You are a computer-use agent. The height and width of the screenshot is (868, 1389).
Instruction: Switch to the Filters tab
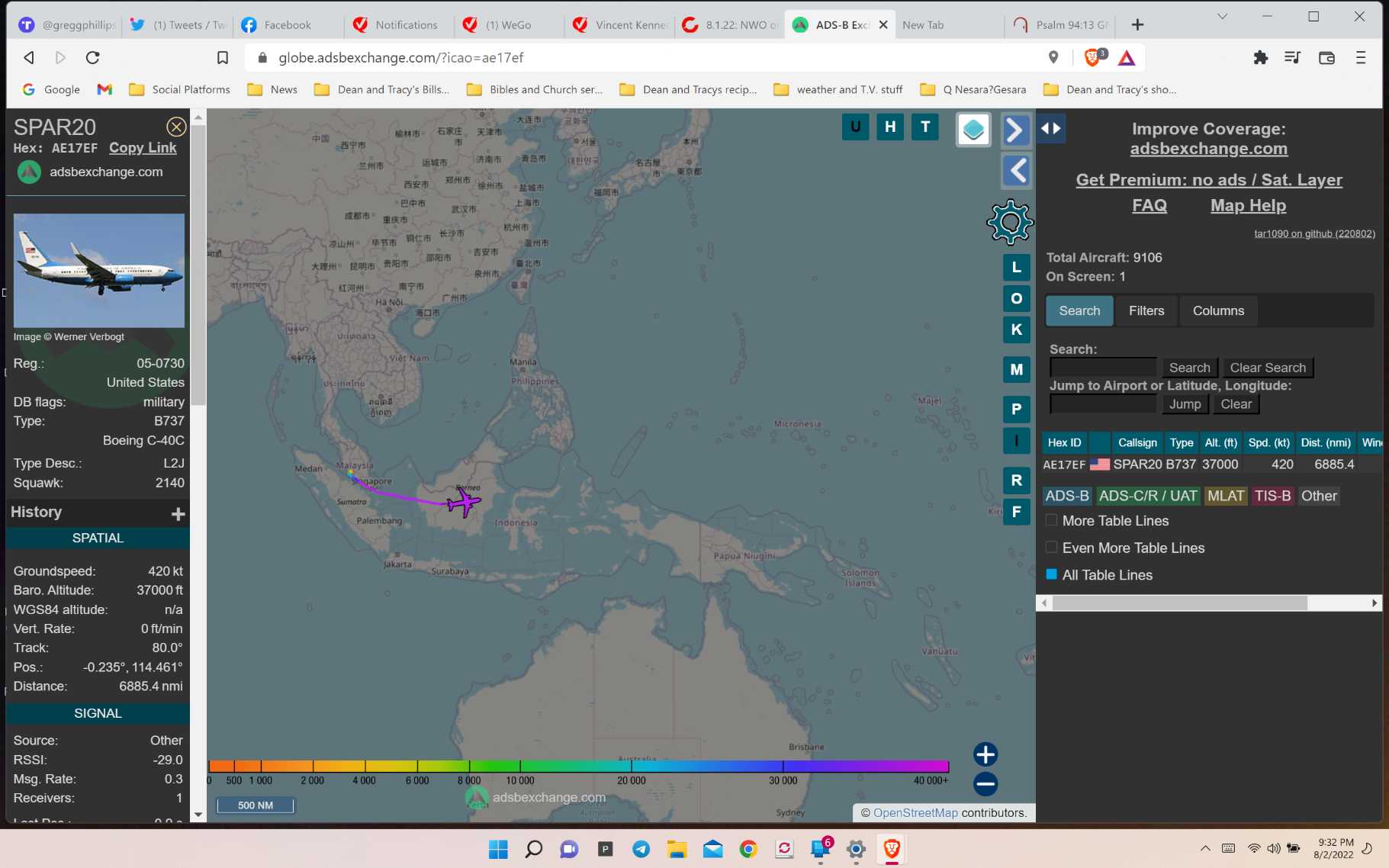1146,310
